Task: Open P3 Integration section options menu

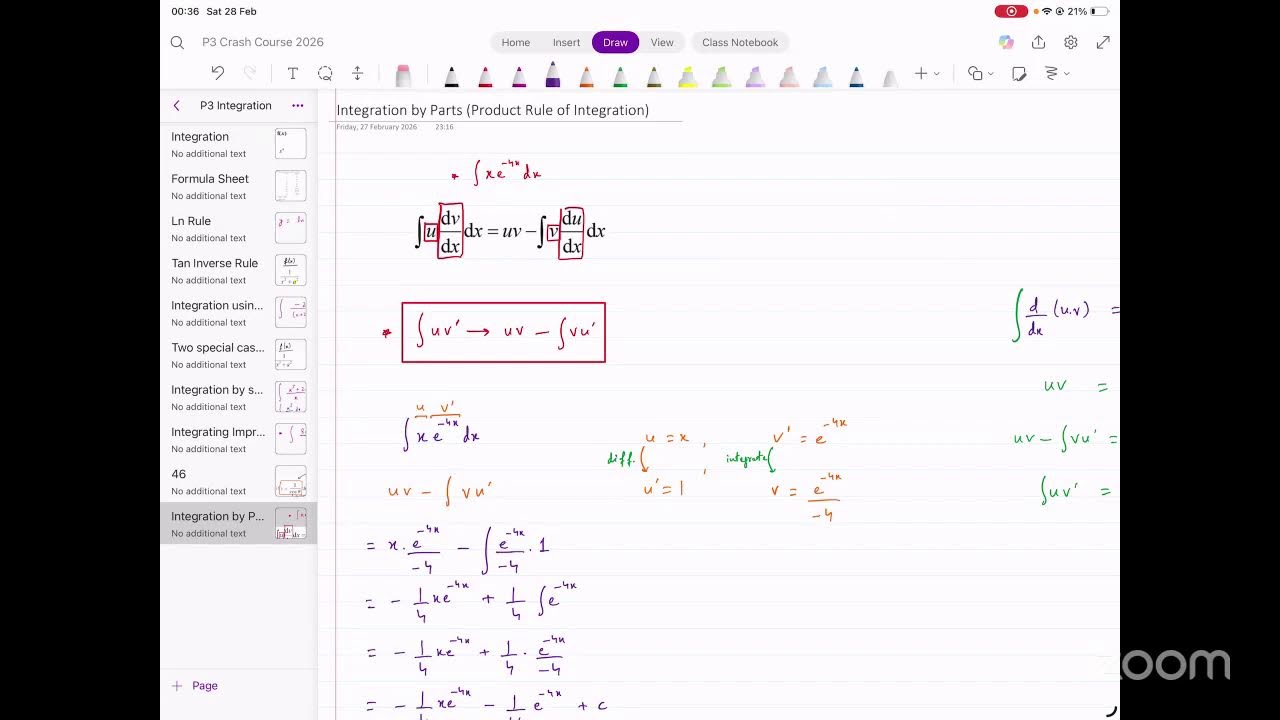Action: [297, 105]
